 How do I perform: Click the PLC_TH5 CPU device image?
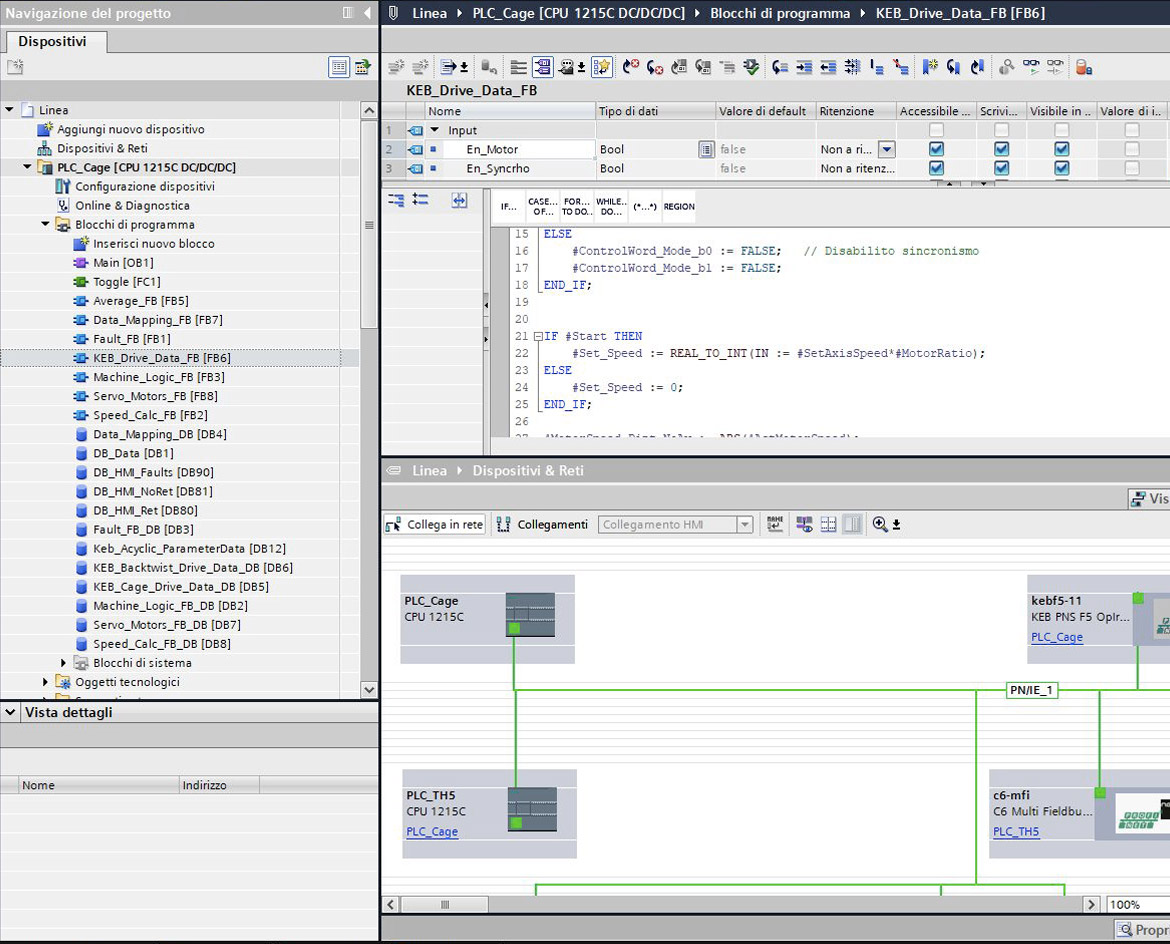(532, 809)
